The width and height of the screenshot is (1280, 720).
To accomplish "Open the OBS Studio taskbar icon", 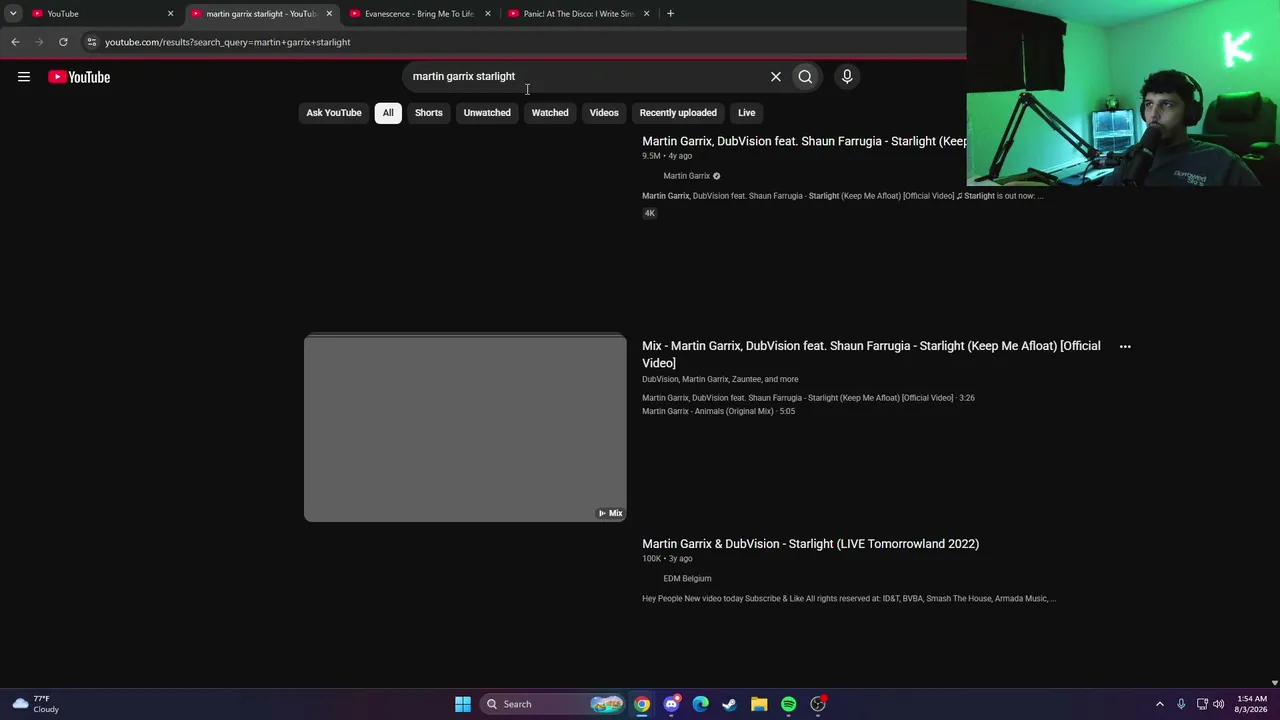I will point(818,704).
